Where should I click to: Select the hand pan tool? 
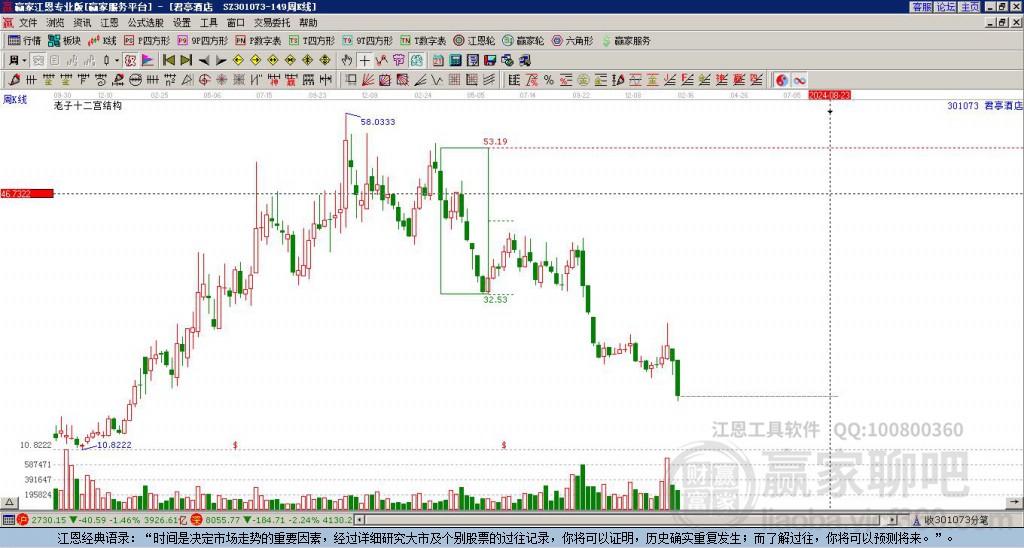[347, 60]
